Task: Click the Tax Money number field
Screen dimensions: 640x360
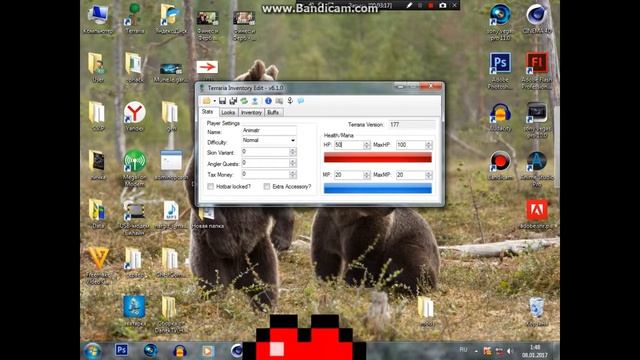Action: [266, 174]
